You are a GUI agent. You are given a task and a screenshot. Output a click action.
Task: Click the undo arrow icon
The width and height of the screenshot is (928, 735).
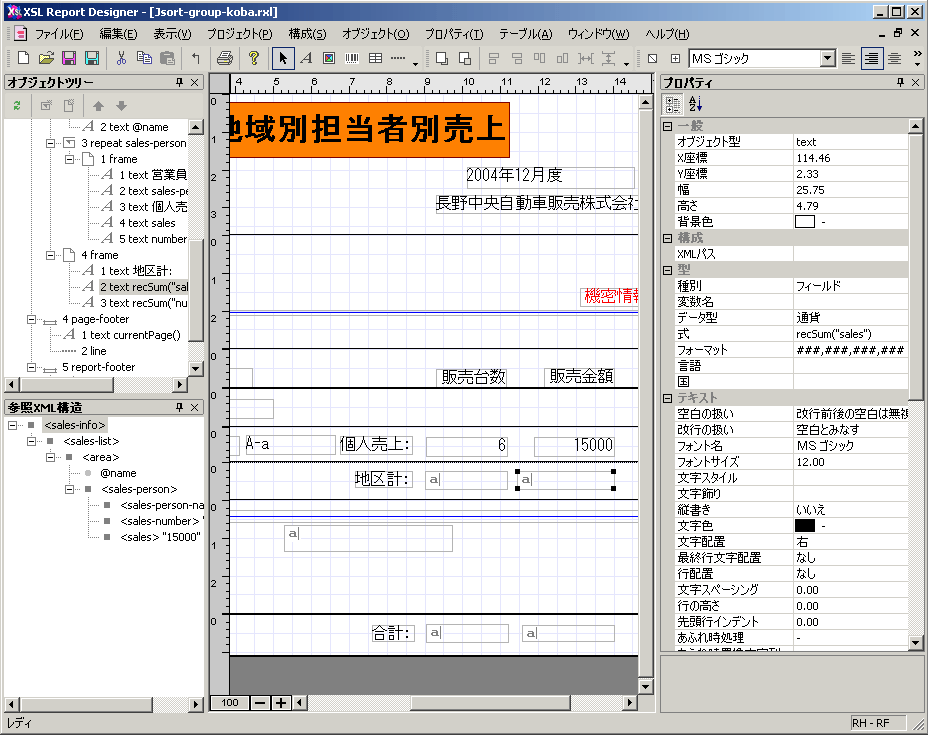pyautogui.click(x=196, y=58)
